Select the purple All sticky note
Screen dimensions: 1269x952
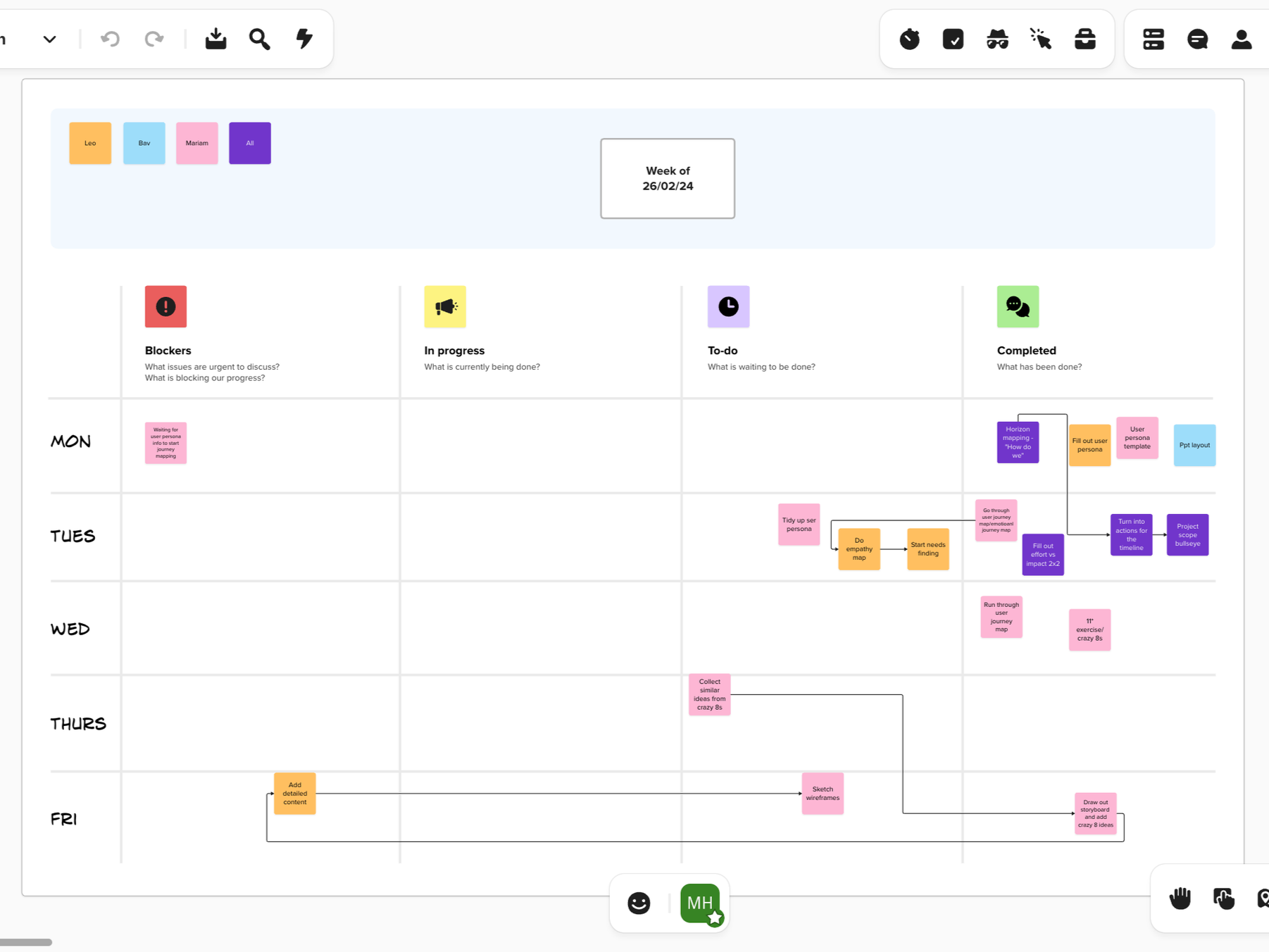click(x=250, y=143)
